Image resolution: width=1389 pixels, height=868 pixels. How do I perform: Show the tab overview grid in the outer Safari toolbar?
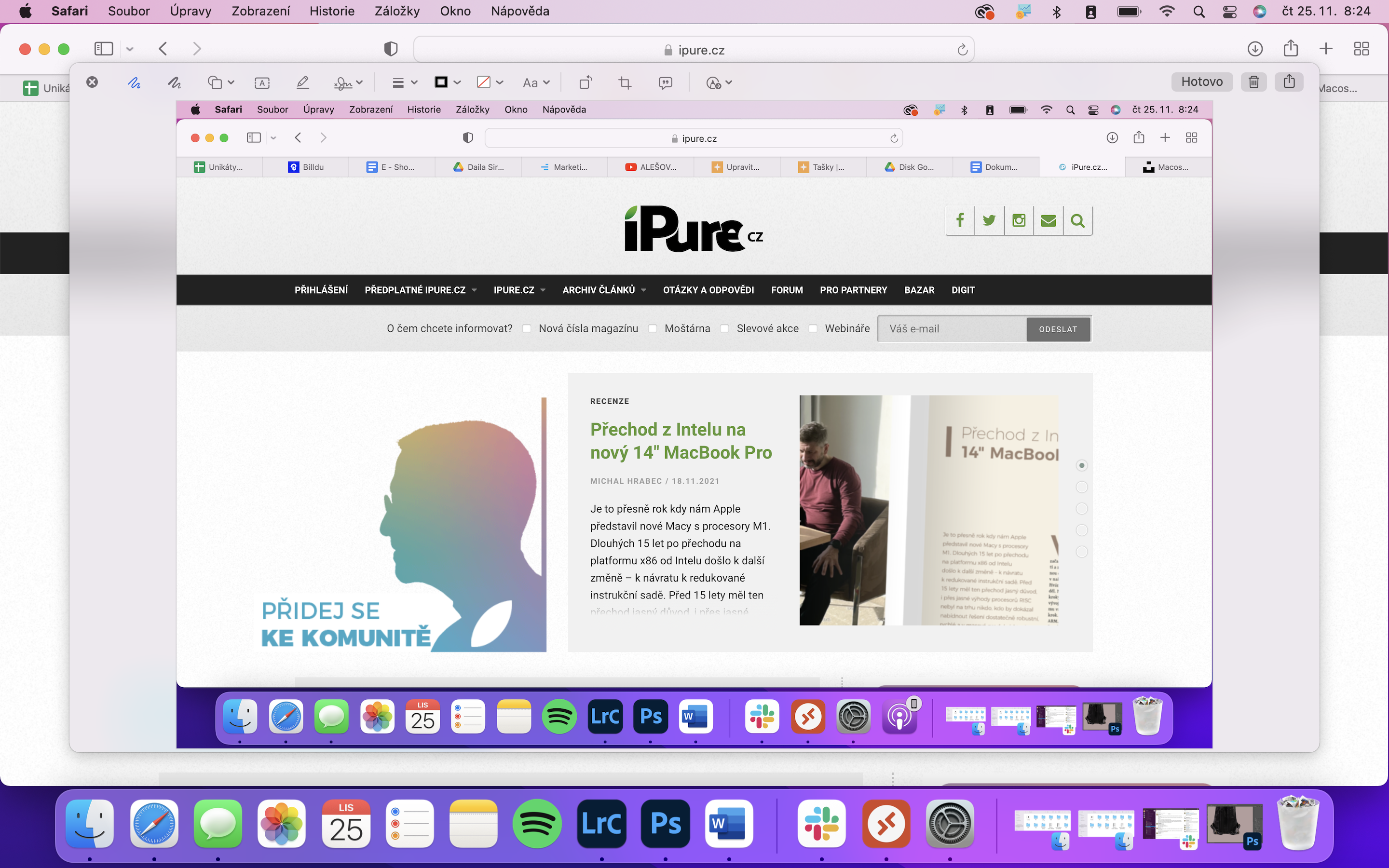(1362, 49)
